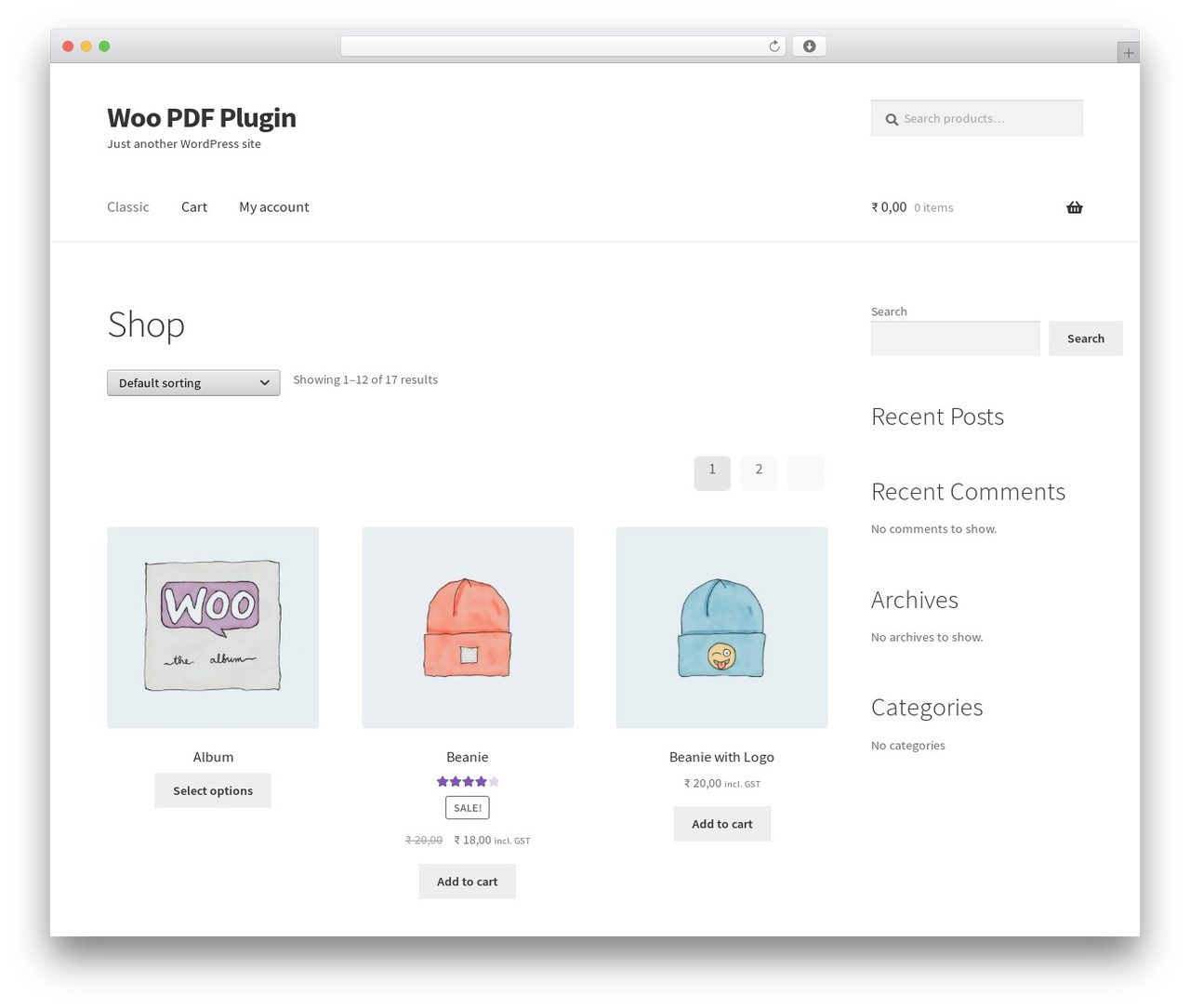
Task: Go to pagination page 1
Action: pos(712,472)
